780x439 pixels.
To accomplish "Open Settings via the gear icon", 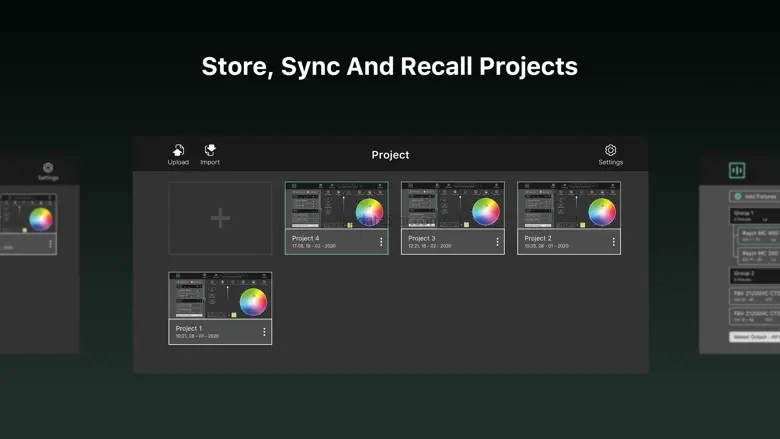I will point(611,150).
